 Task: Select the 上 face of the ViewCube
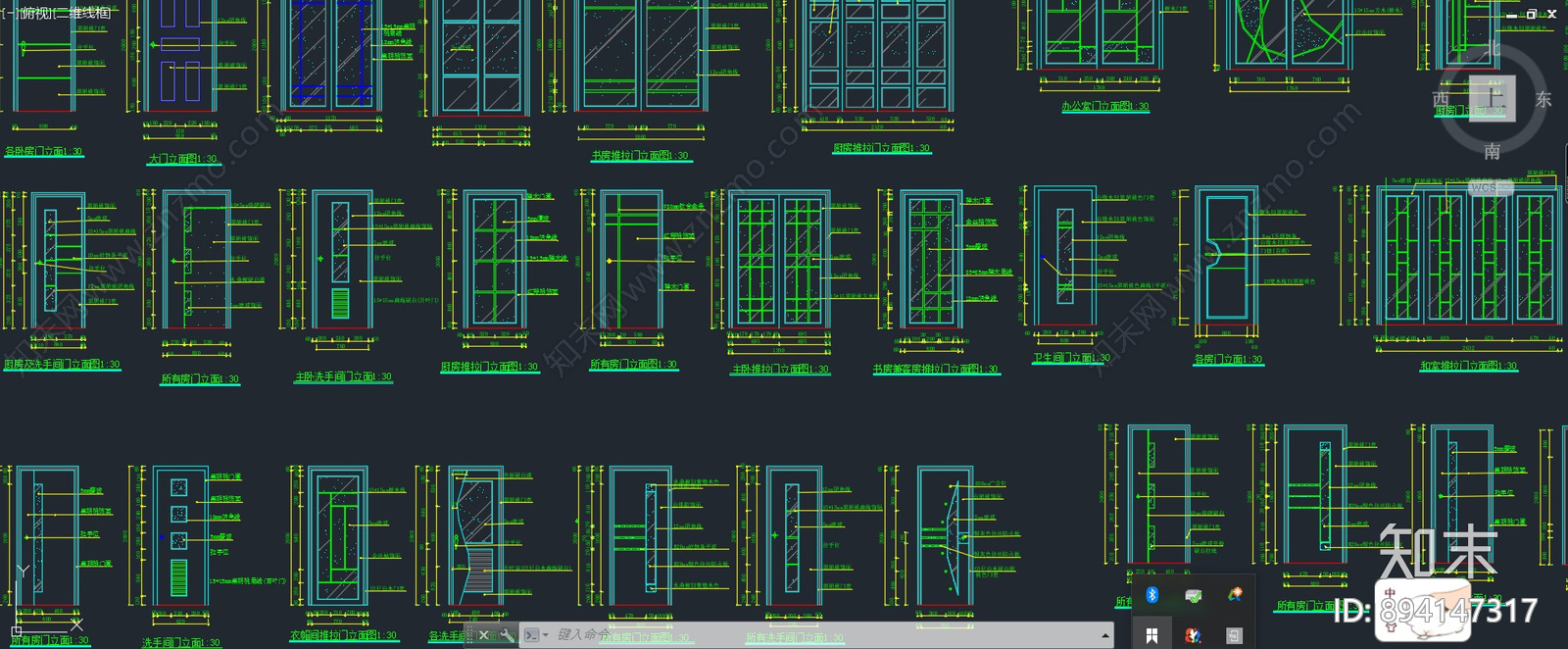coord(1492,98)
